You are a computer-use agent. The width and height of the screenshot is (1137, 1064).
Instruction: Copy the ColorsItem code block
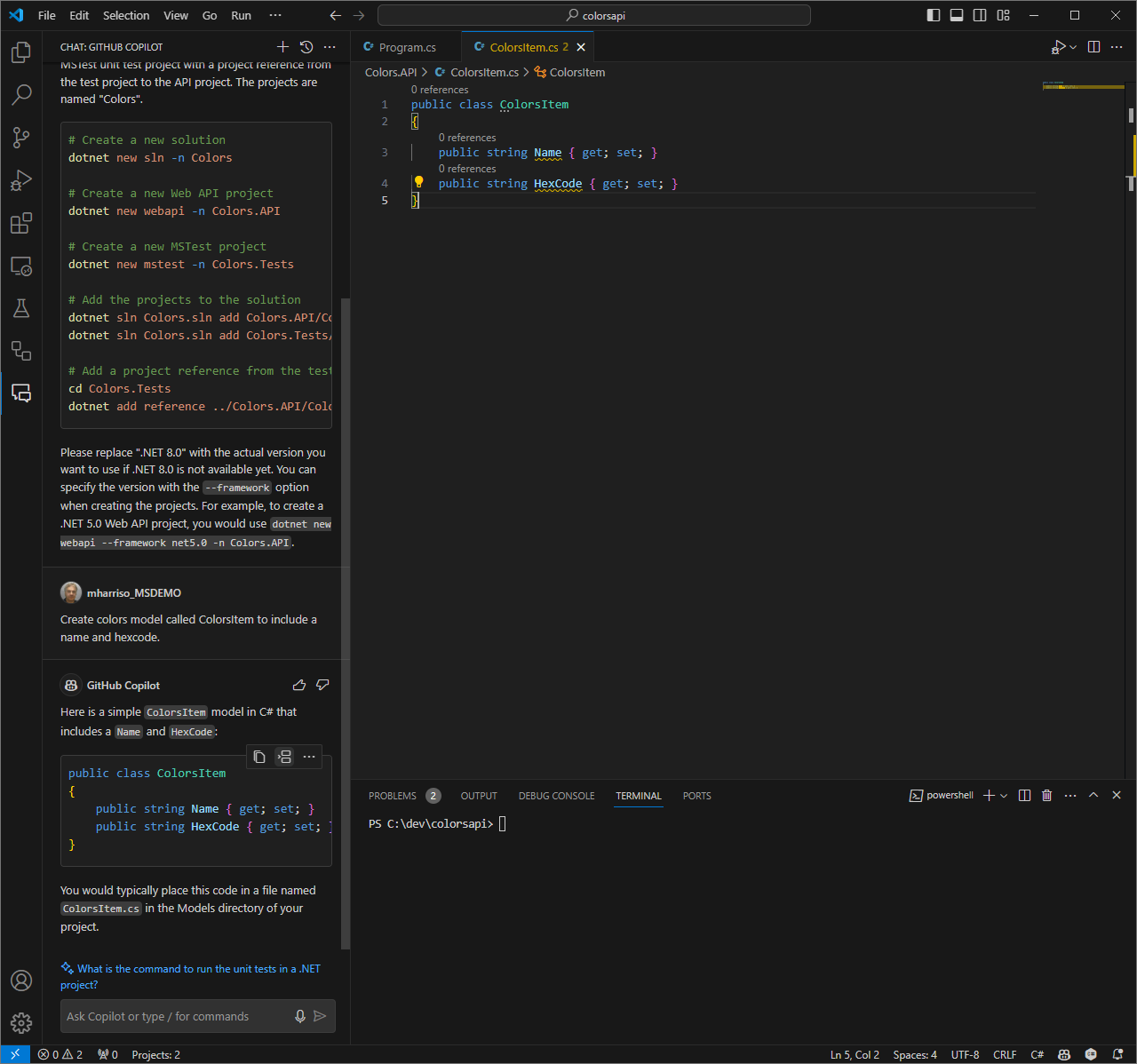click(259, 757)
